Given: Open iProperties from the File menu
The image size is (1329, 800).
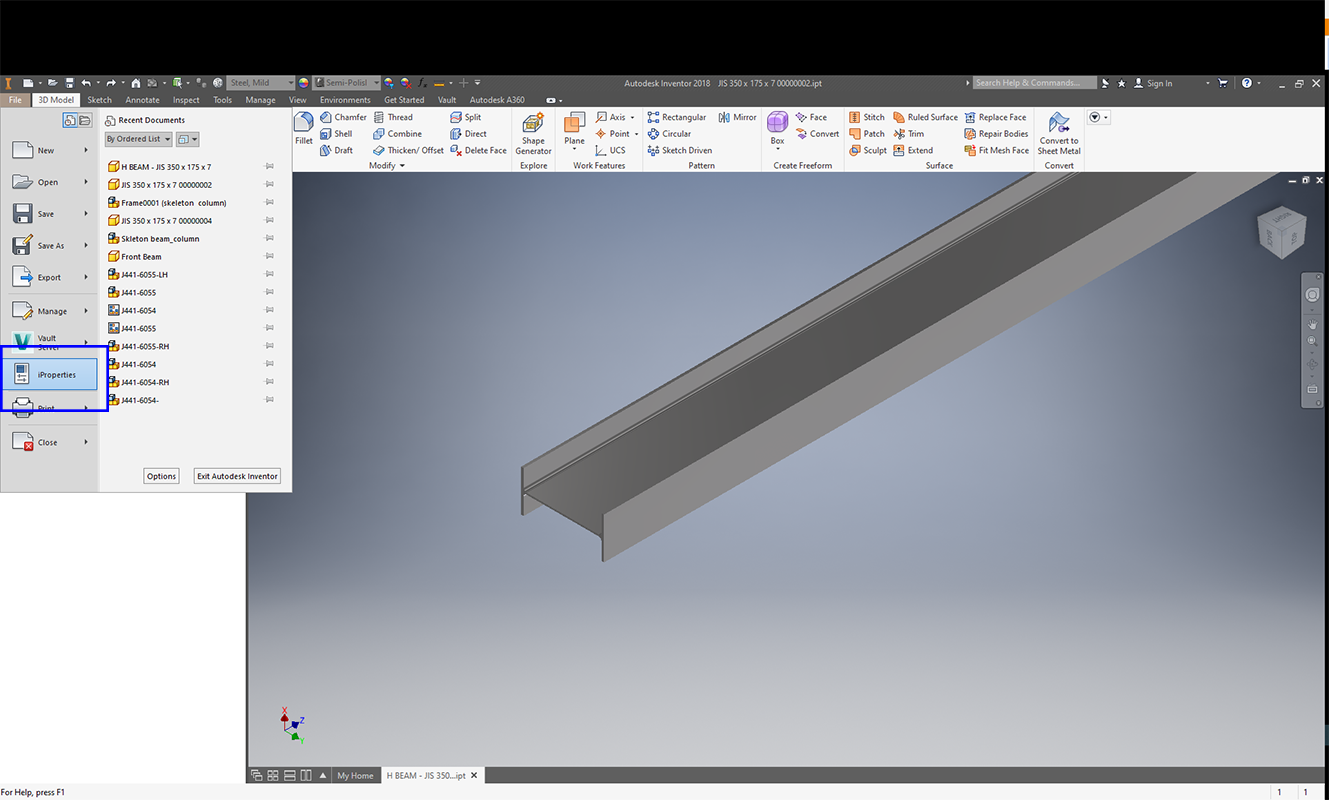Looking at the screenshot, I should point(50,375).
